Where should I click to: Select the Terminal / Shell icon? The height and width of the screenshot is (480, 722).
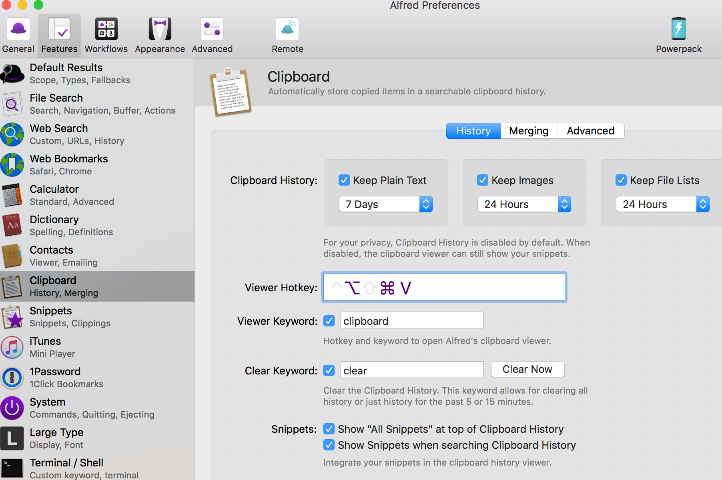12,468
